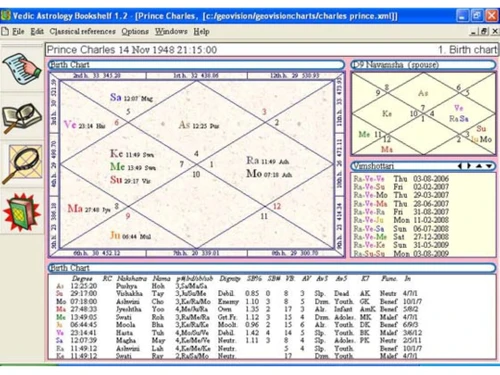Image resolution: width=500 pixels, height=375 pixels.
Task: Click the 7th h. house label
Action: coord(196,253)
